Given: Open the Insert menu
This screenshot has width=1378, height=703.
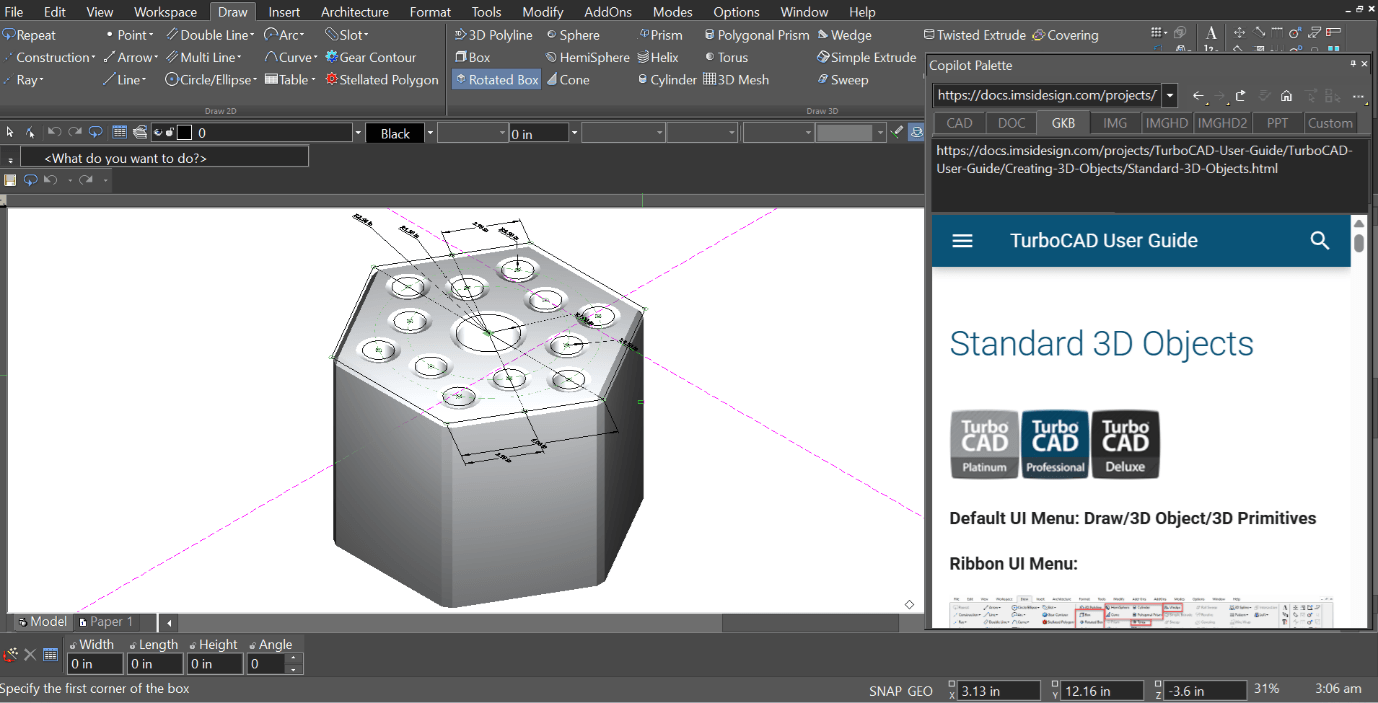Looking at the screenshot, I should pos(284,12).
